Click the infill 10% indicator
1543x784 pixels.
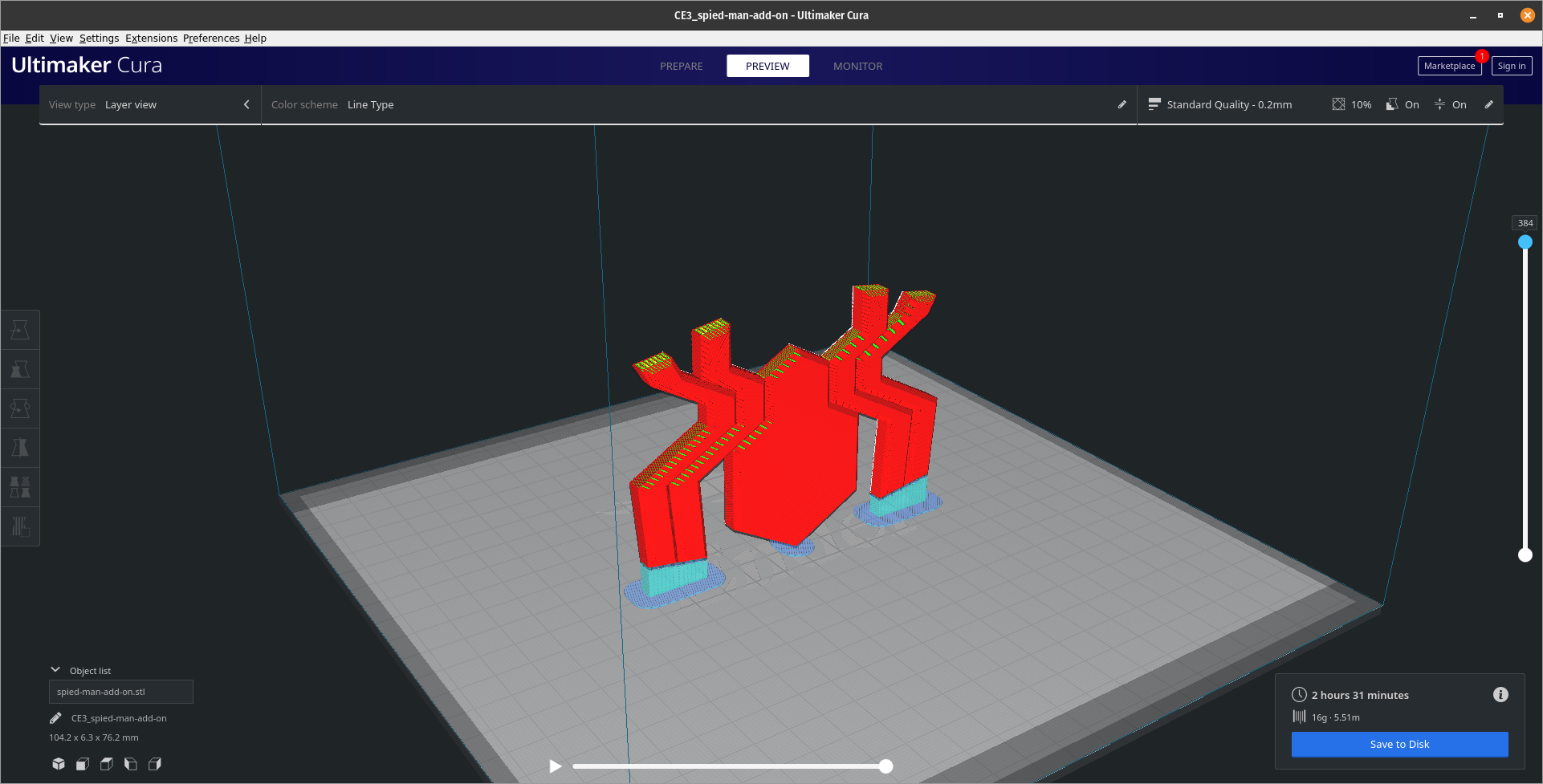(1352, 104)
